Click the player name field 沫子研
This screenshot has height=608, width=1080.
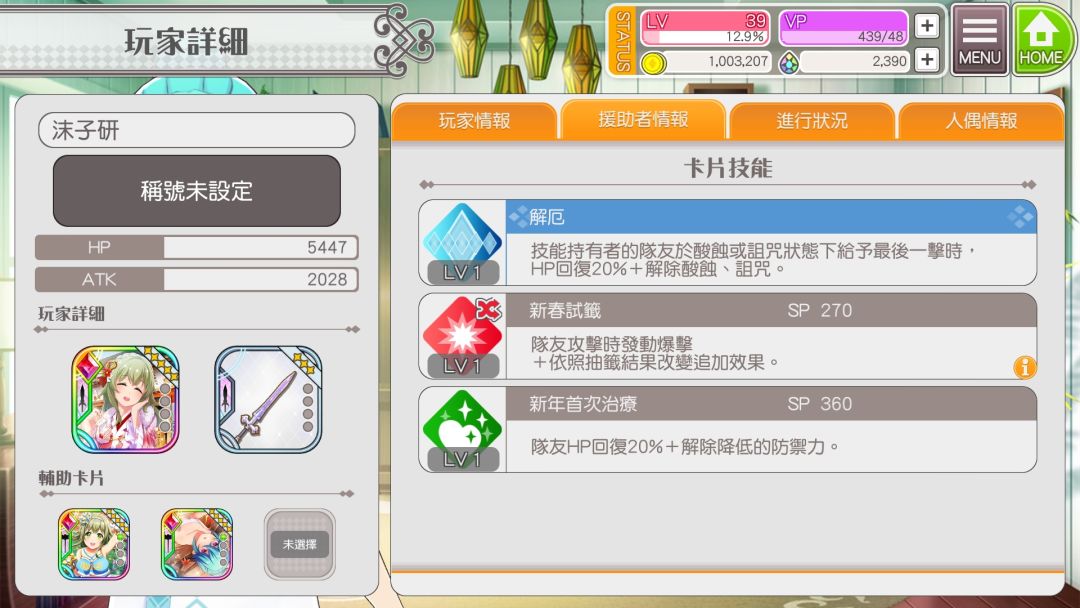[197, 130]
